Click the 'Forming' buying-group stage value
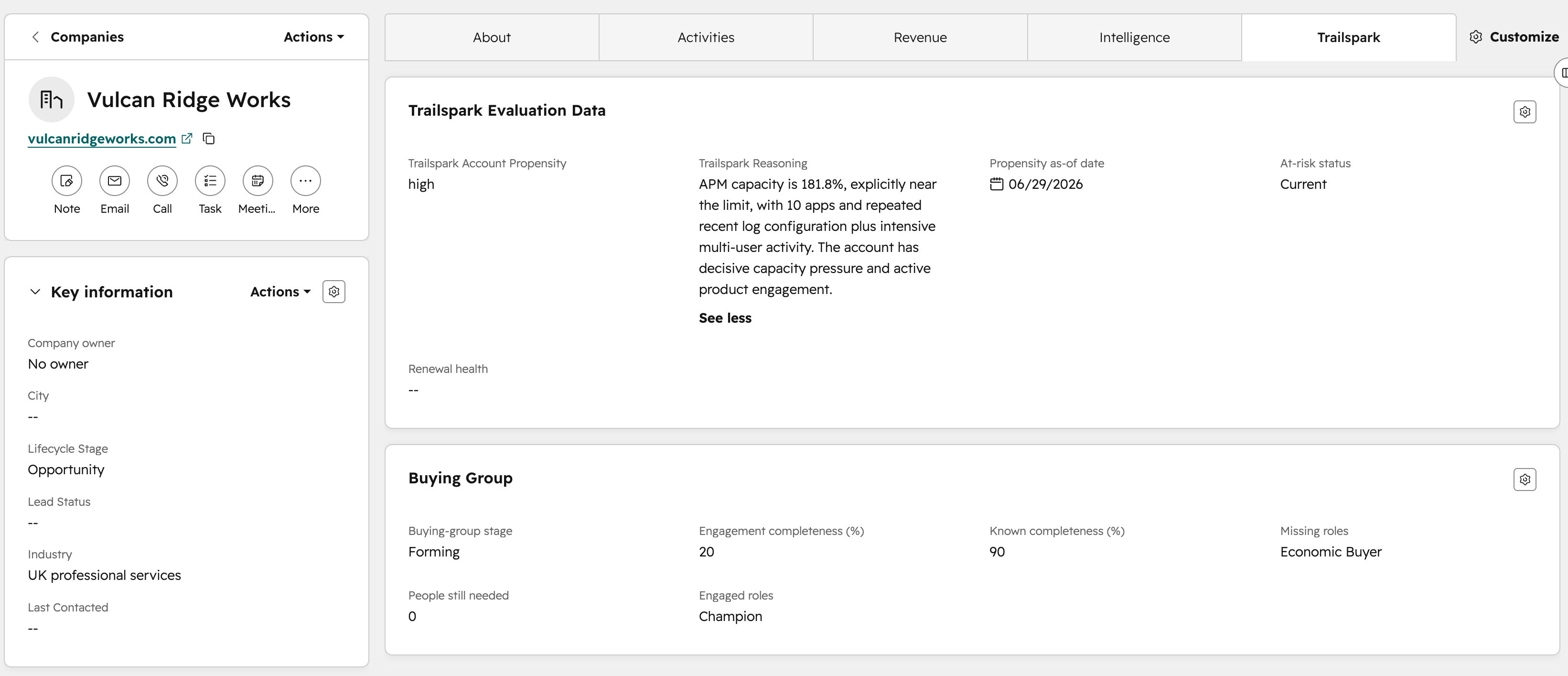 tap(434, 552)
